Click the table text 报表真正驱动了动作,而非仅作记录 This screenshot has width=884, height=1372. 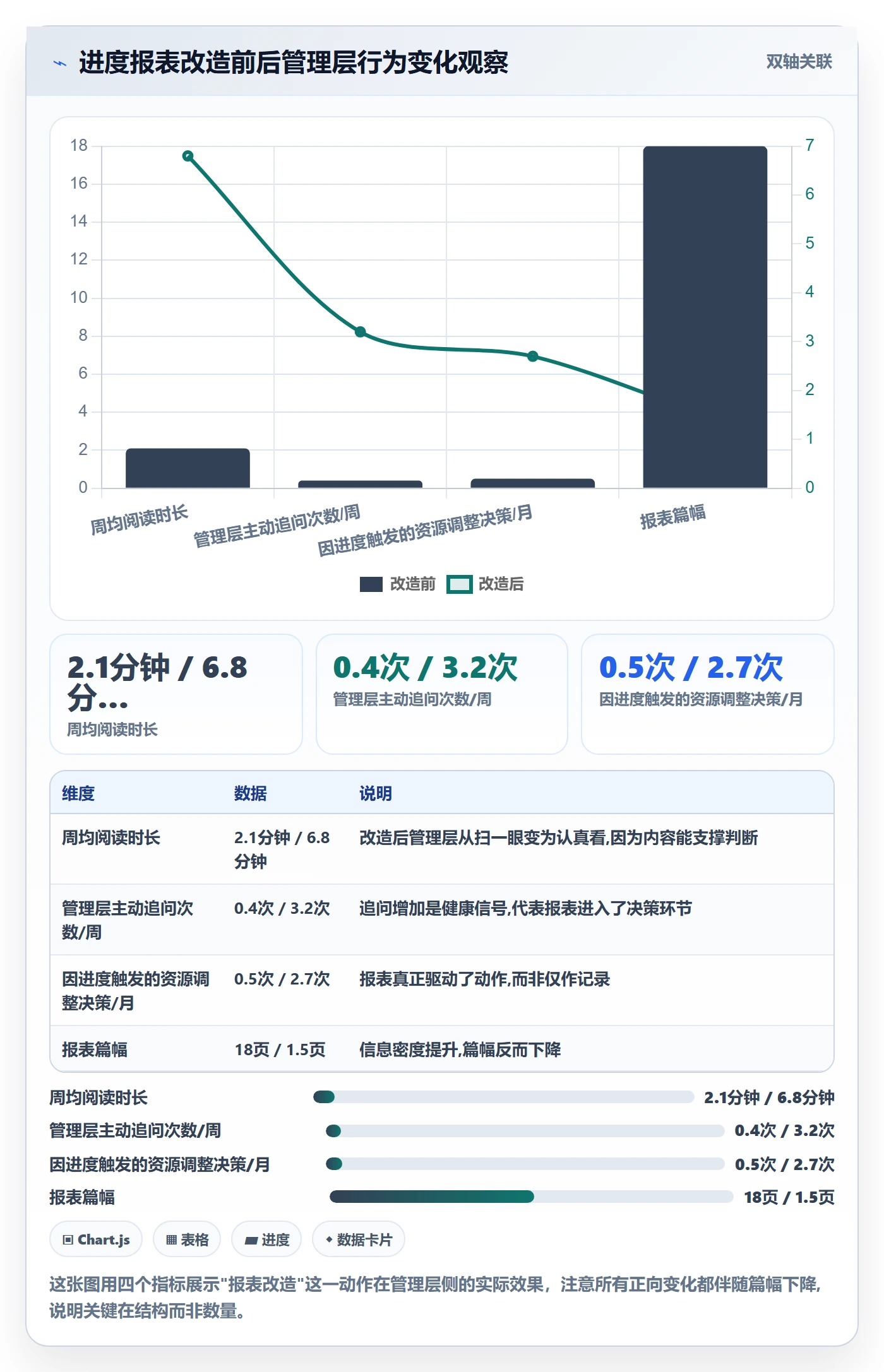[485, 979]
